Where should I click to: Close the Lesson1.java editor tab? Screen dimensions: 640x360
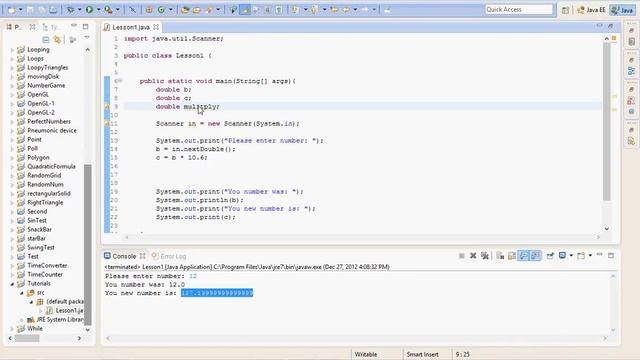(156, 27)
